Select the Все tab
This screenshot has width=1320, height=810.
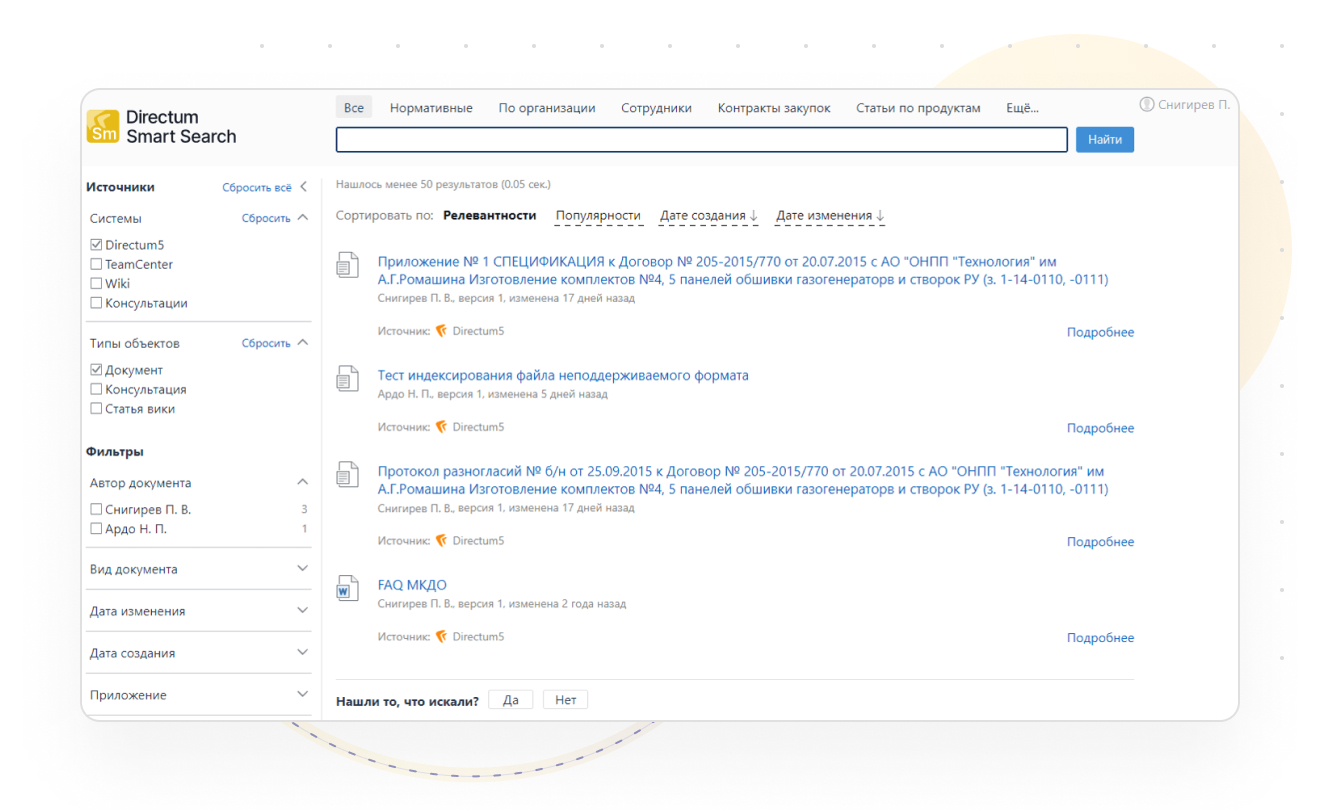354,108
